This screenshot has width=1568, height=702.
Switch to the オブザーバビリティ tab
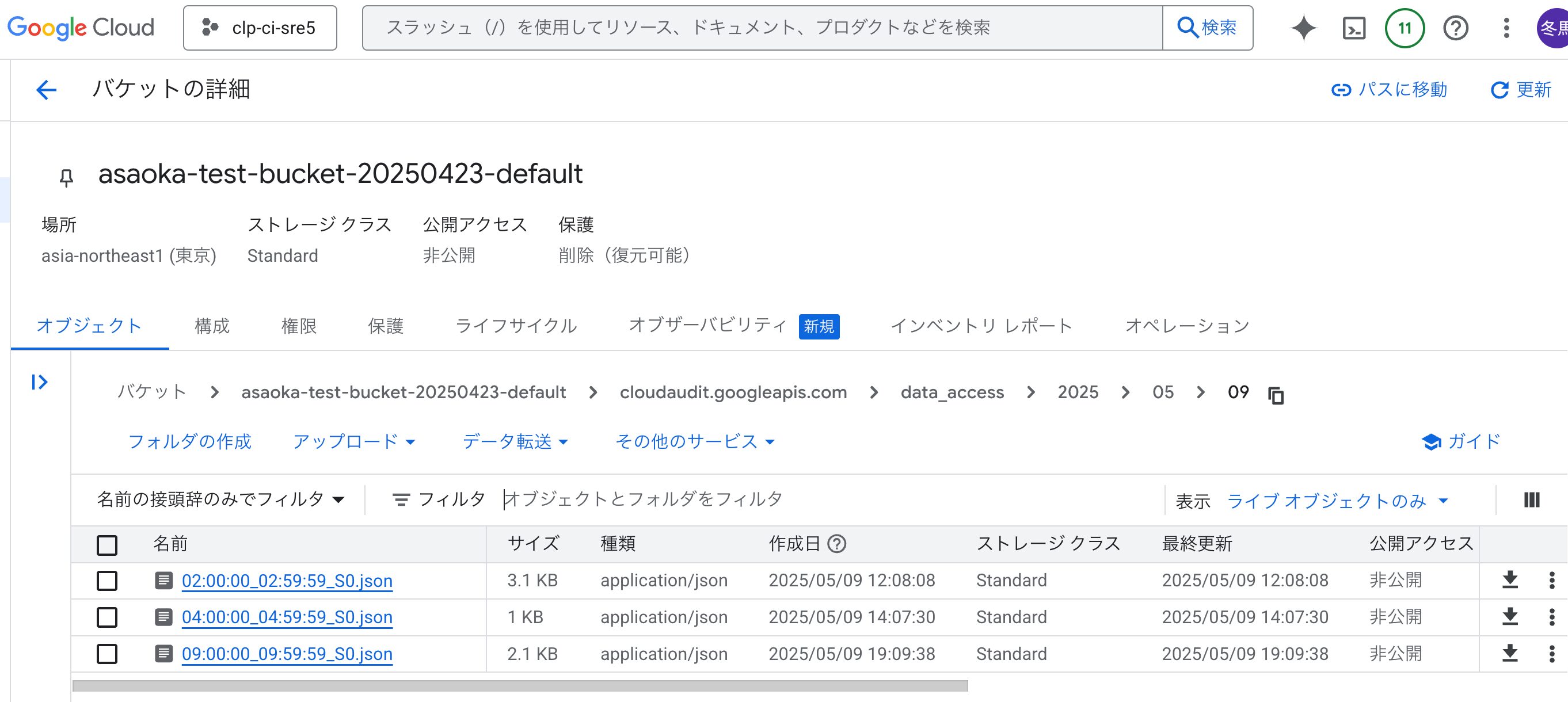[x=733, y=326]
